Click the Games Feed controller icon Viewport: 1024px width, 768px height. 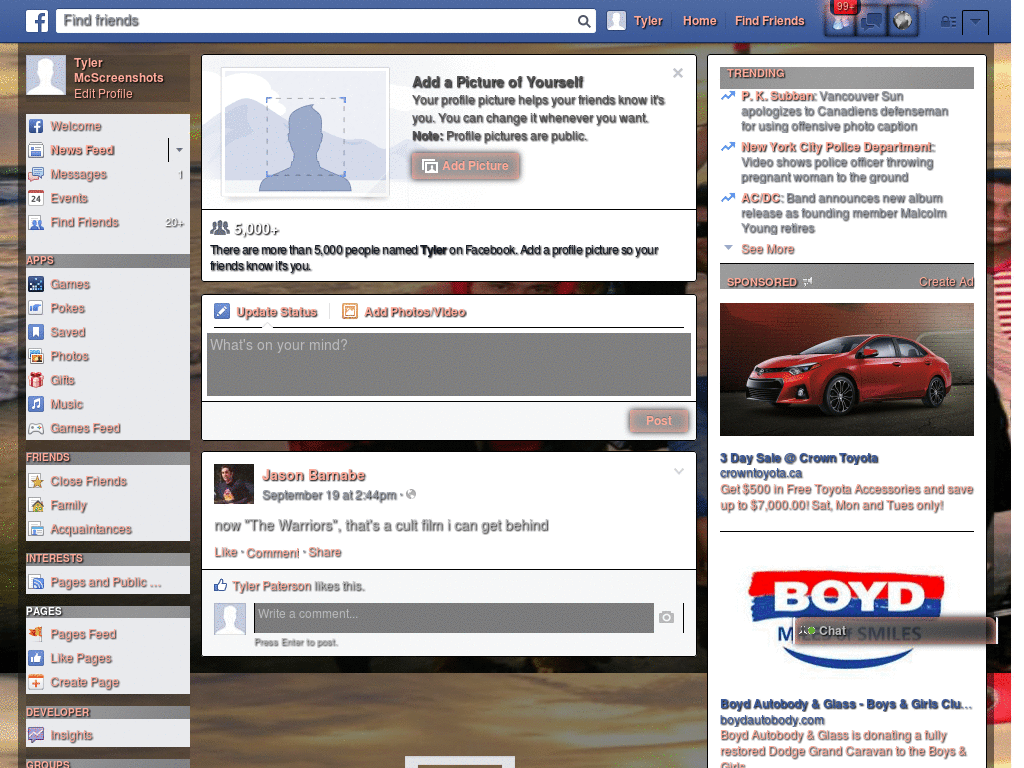click(36, 428)
